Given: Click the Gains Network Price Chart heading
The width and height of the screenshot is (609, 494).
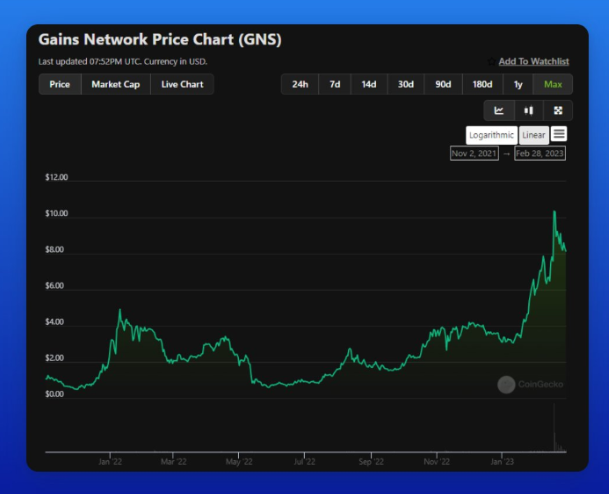Looking at the screenshot, I should tap(160, 40).
